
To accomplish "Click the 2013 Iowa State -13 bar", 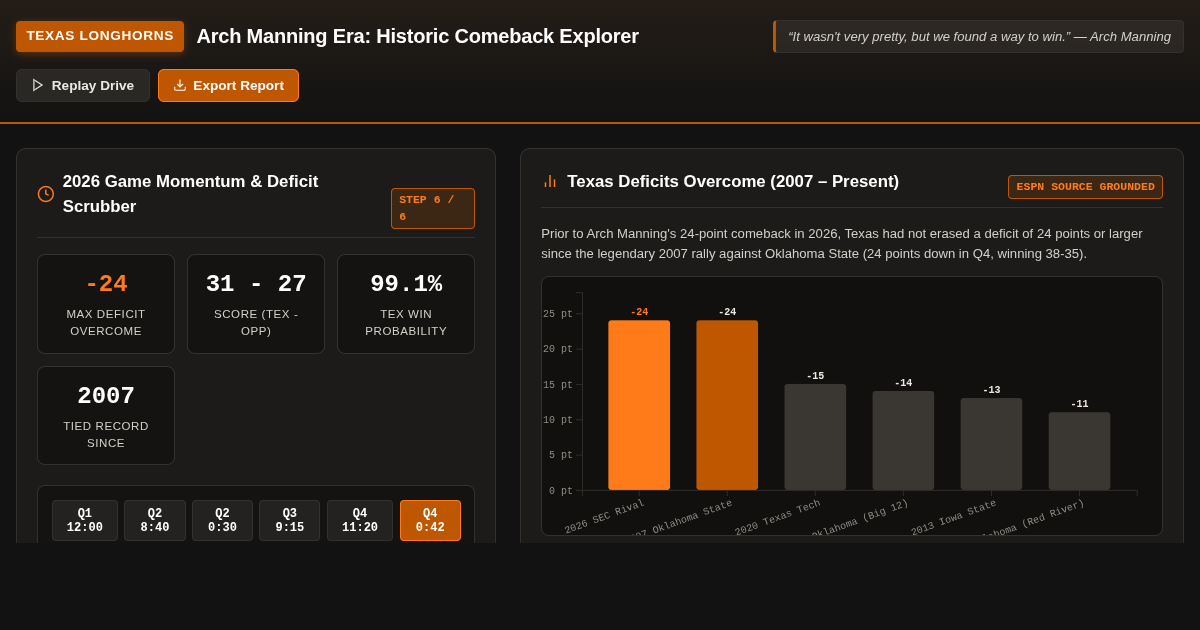I will [x=991, y=444].
